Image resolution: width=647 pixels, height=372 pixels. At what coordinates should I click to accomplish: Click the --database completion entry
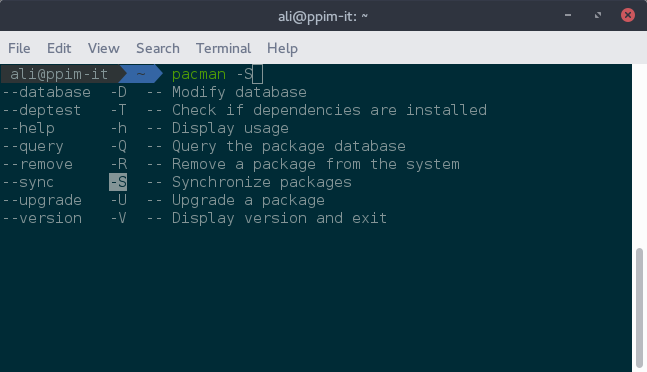click(47, 92)
